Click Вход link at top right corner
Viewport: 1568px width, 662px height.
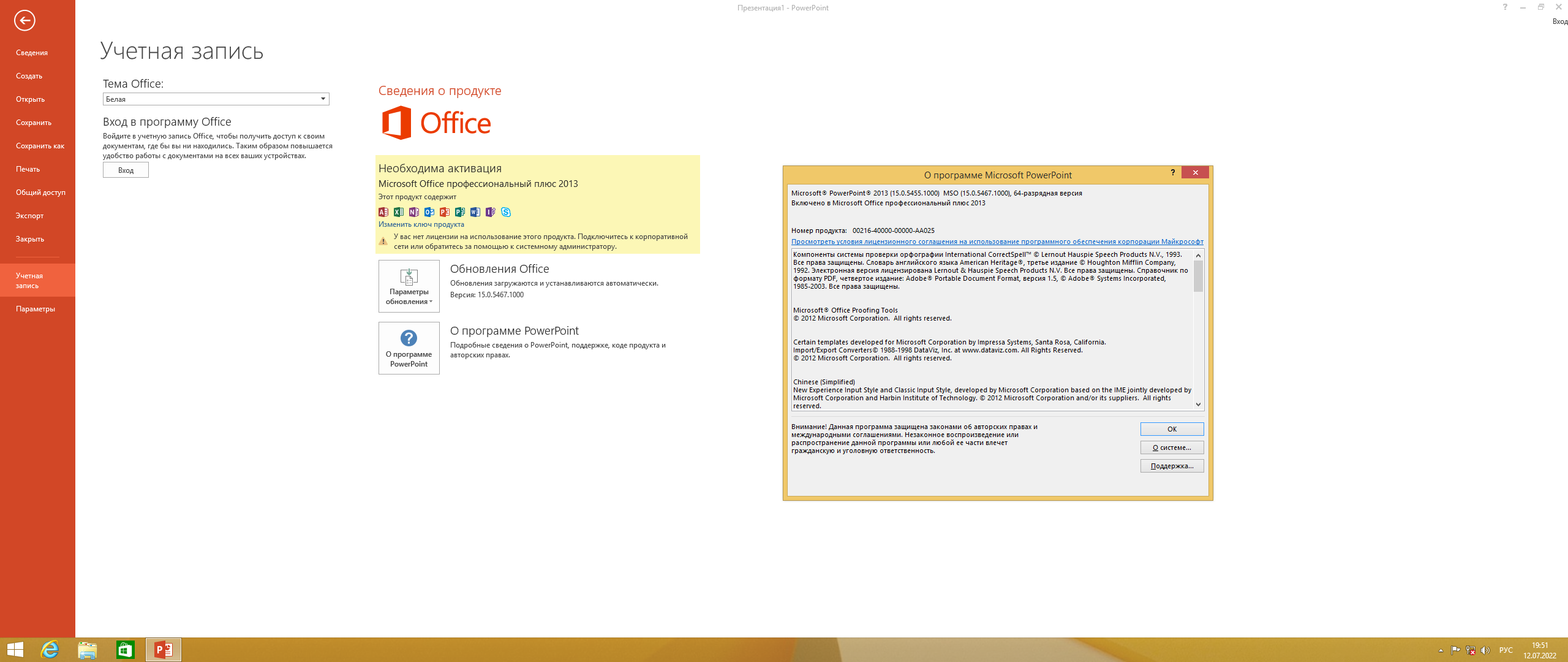[x=1559, y=21]
